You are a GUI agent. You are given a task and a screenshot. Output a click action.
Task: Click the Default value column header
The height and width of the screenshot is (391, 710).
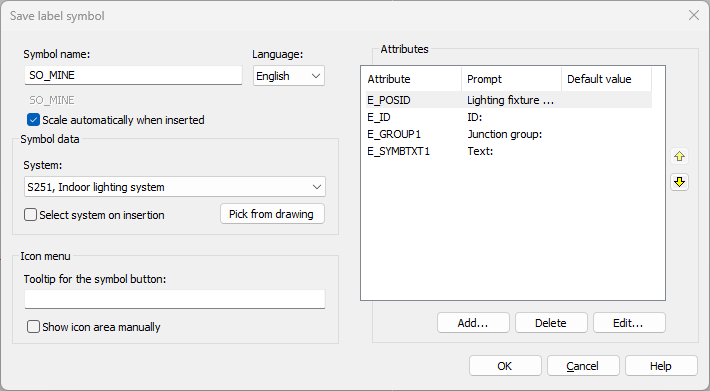(606, 79)
